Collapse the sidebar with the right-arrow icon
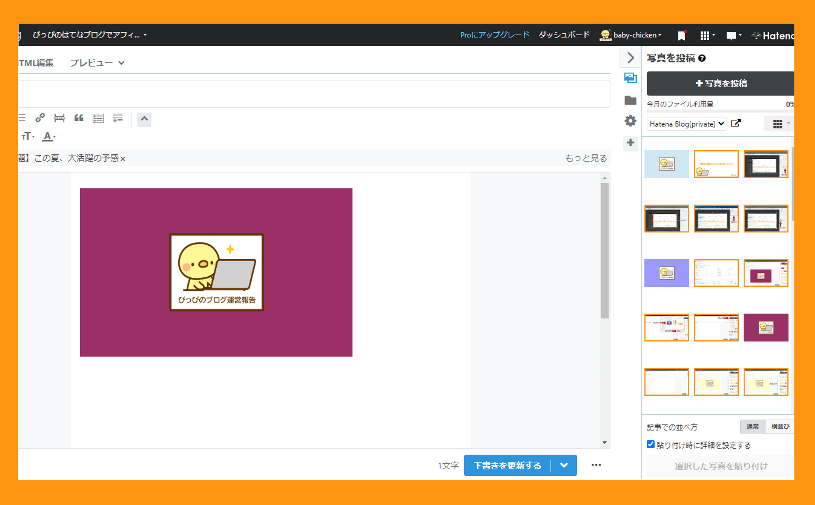Image resolution: width=815 pixels, height=505 pixels. [x=630, y=58]
